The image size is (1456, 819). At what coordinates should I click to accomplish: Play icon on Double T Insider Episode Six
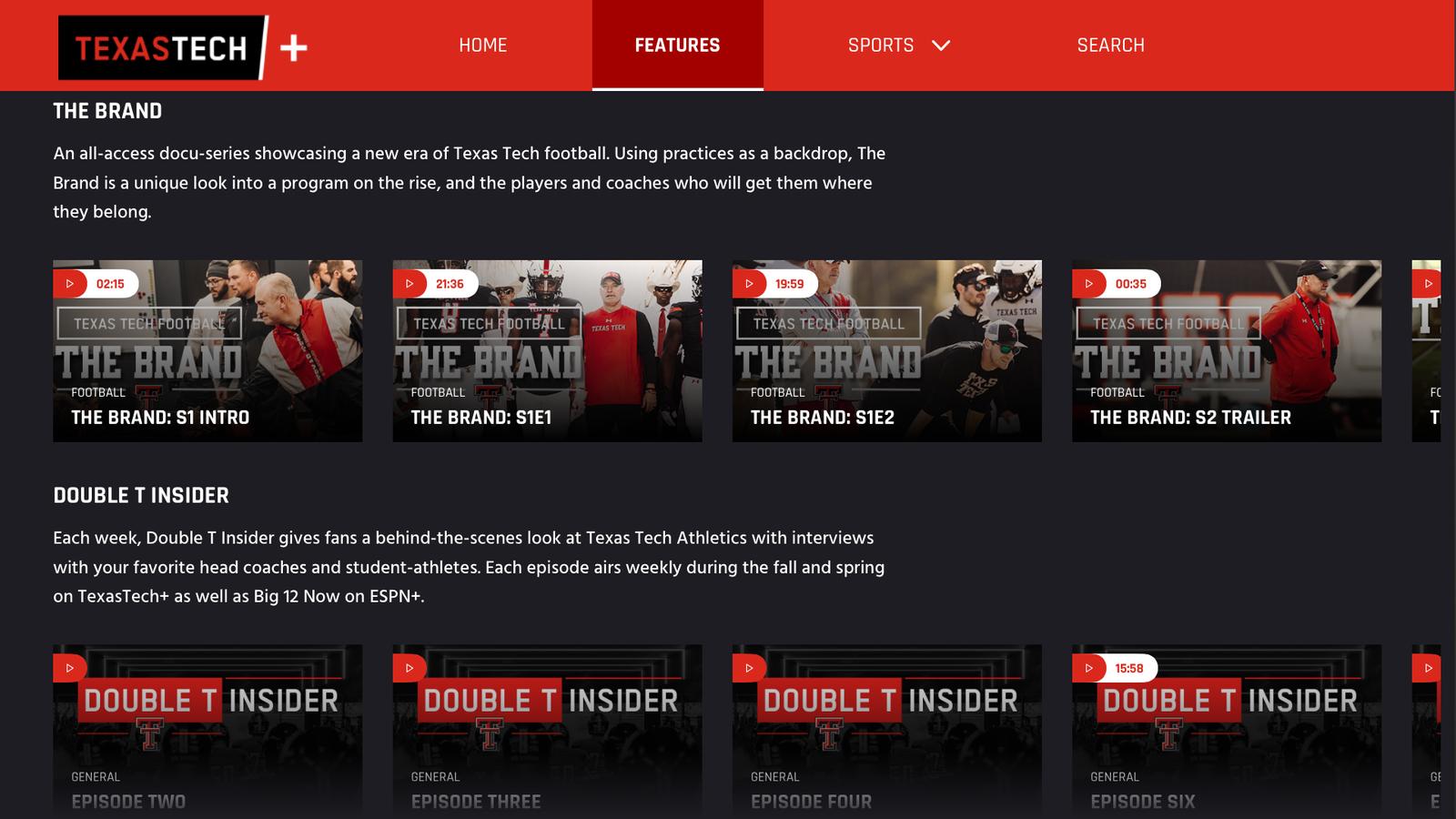(1089, 668)
